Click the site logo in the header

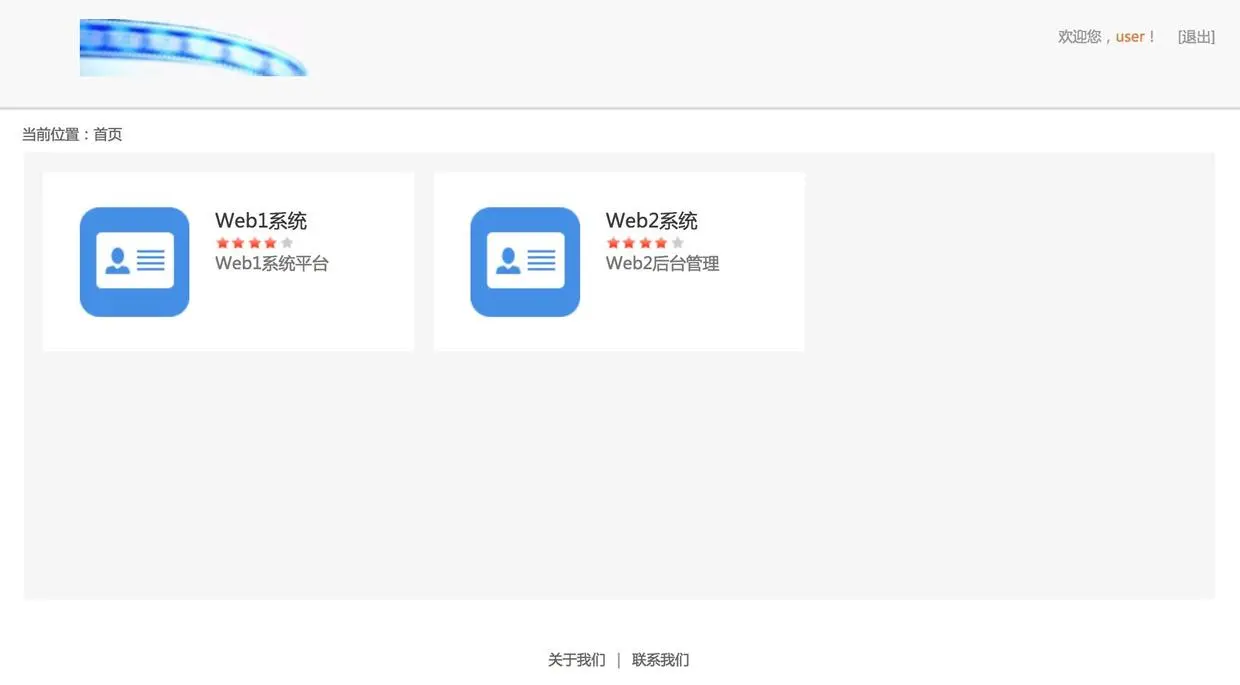click(x=193, y=46)
